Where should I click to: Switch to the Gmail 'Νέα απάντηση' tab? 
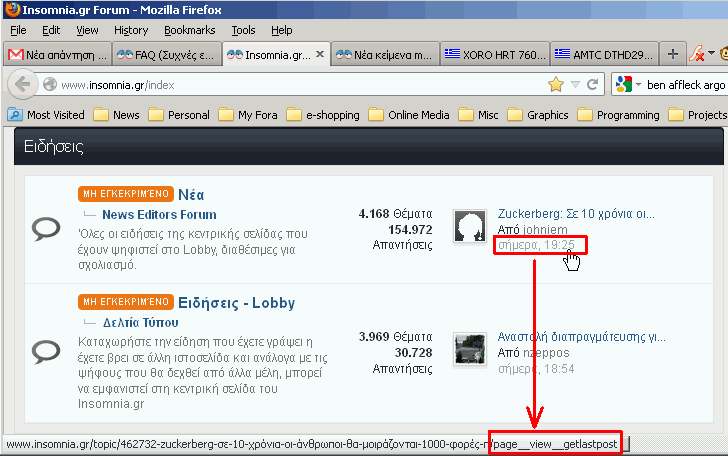(x=58, y=55)
